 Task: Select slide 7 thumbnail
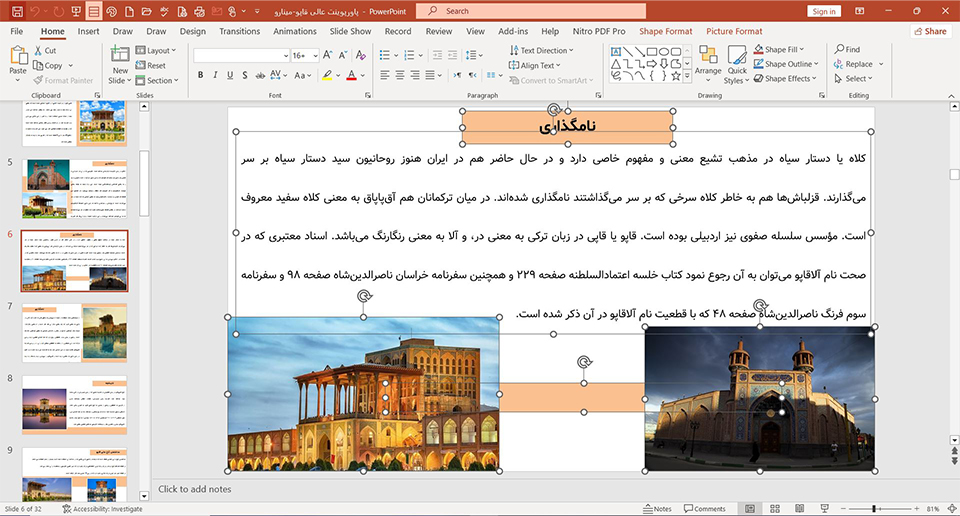point(74,332)
